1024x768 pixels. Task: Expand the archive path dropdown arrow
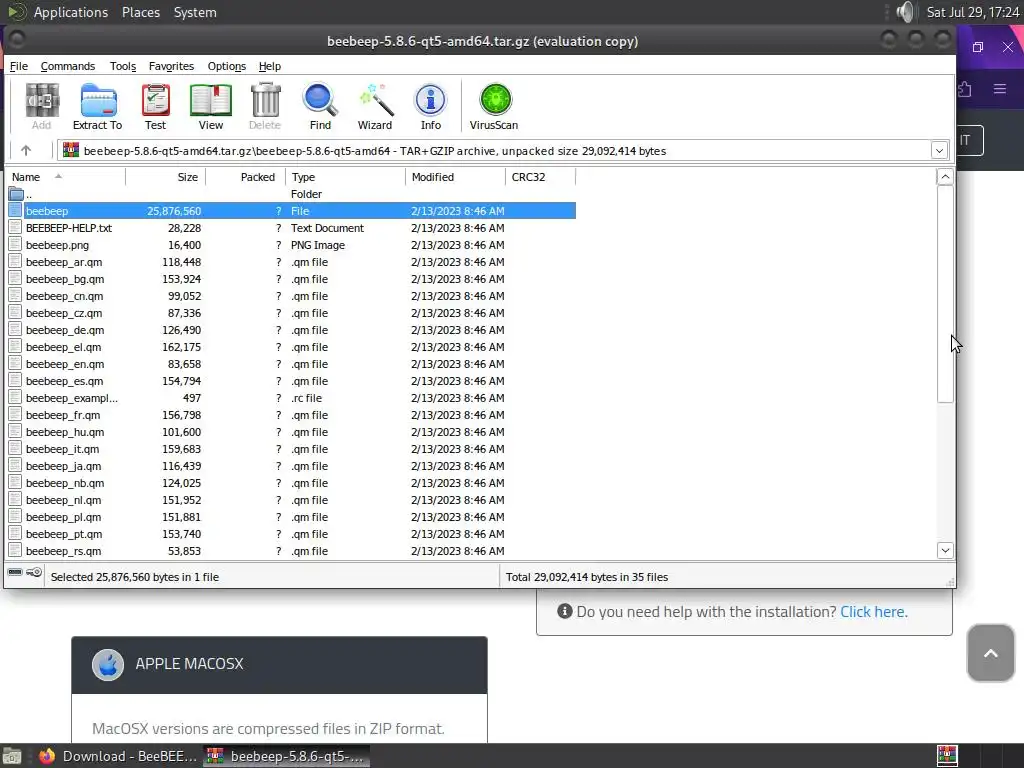pos(939,151)
